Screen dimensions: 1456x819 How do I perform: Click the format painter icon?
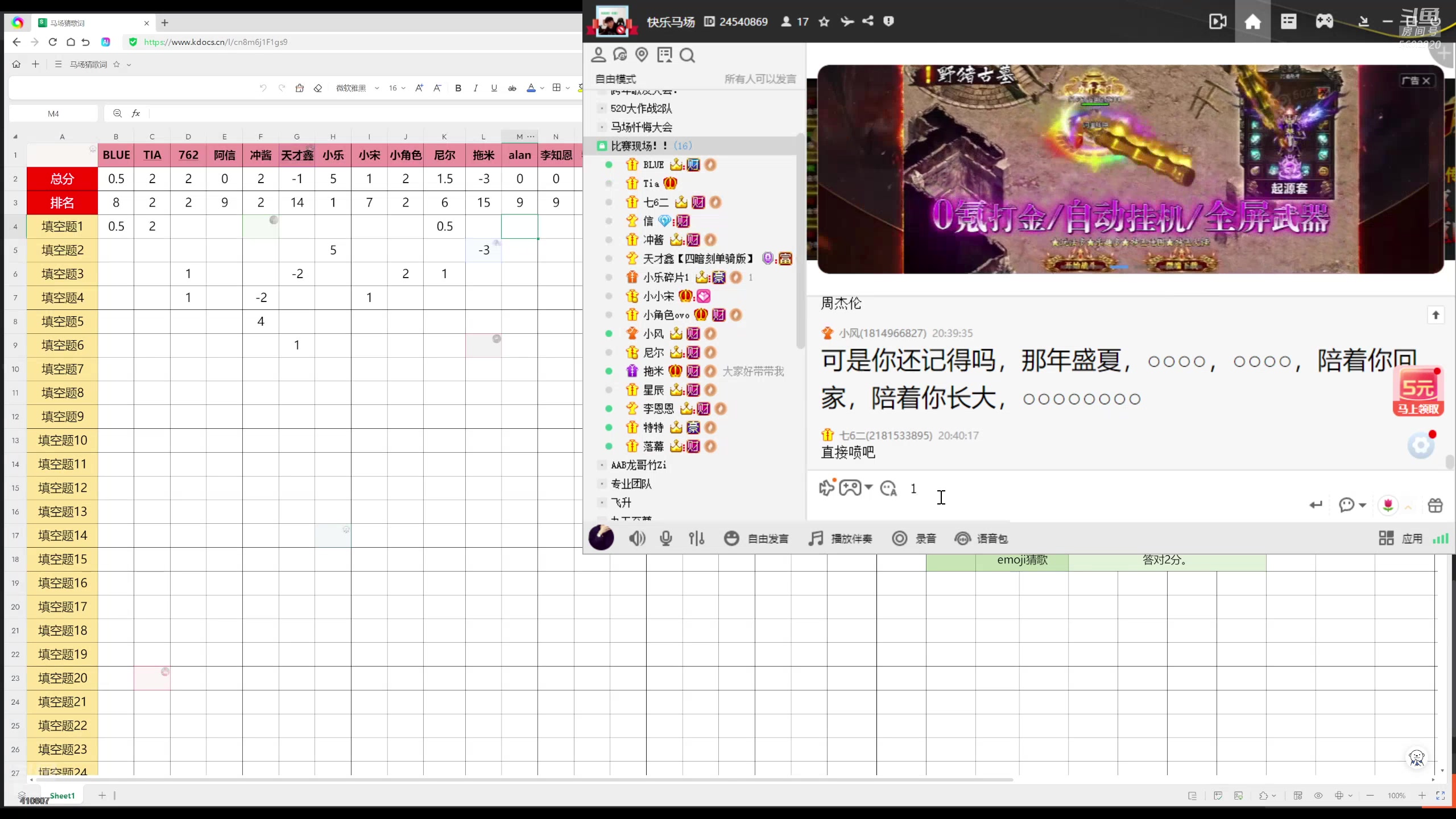(300, 88)
